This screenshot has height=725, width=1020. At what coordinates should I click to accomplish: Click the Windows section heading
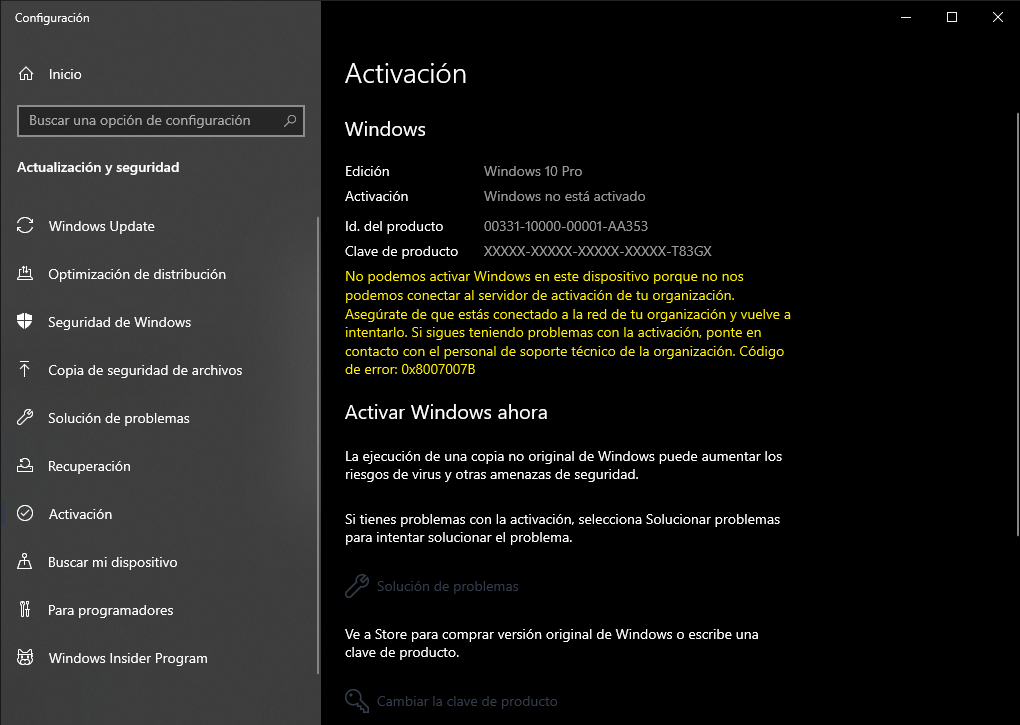385,129
